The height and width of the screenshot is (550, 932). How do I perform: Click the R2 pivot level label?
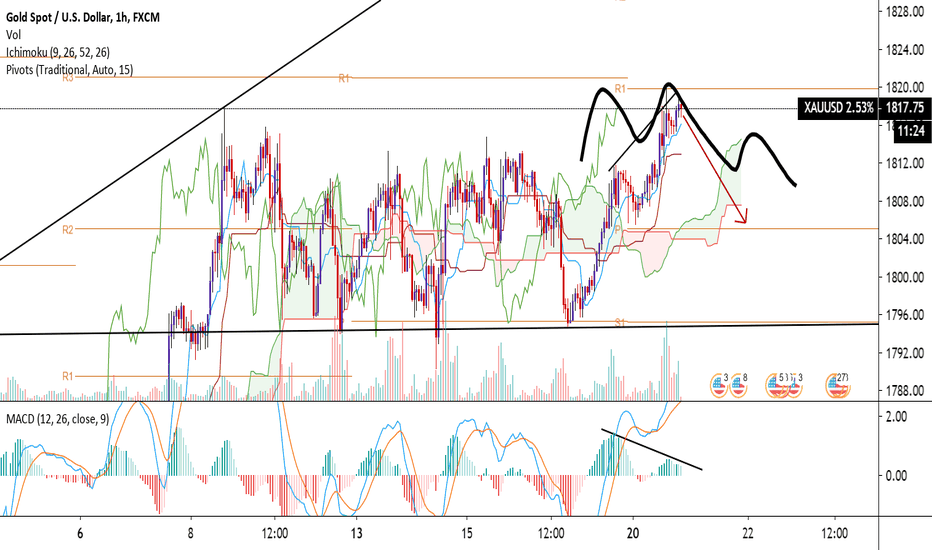[68, 230]
